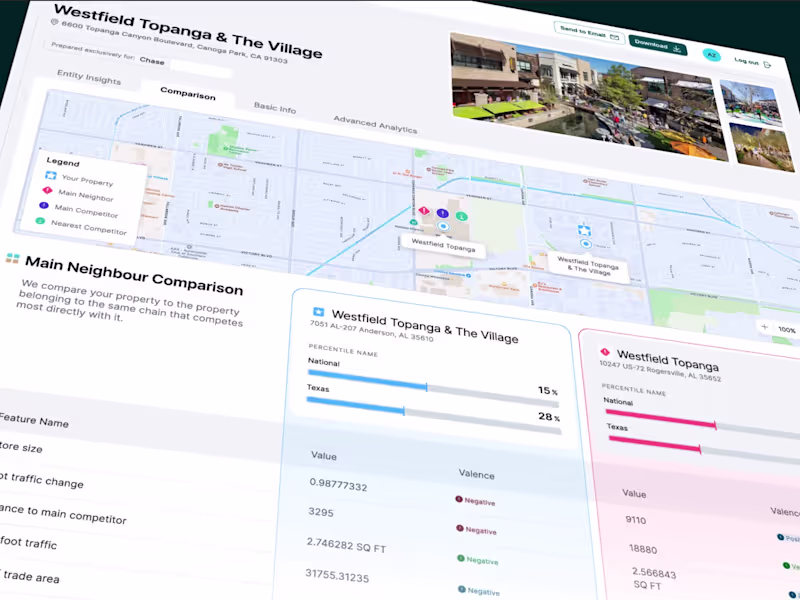The height and width of the screenshot is (600, 800).
Task: Click the Negative valence icon for 3295
Action: pyautogui.click(x=460, y=528)
